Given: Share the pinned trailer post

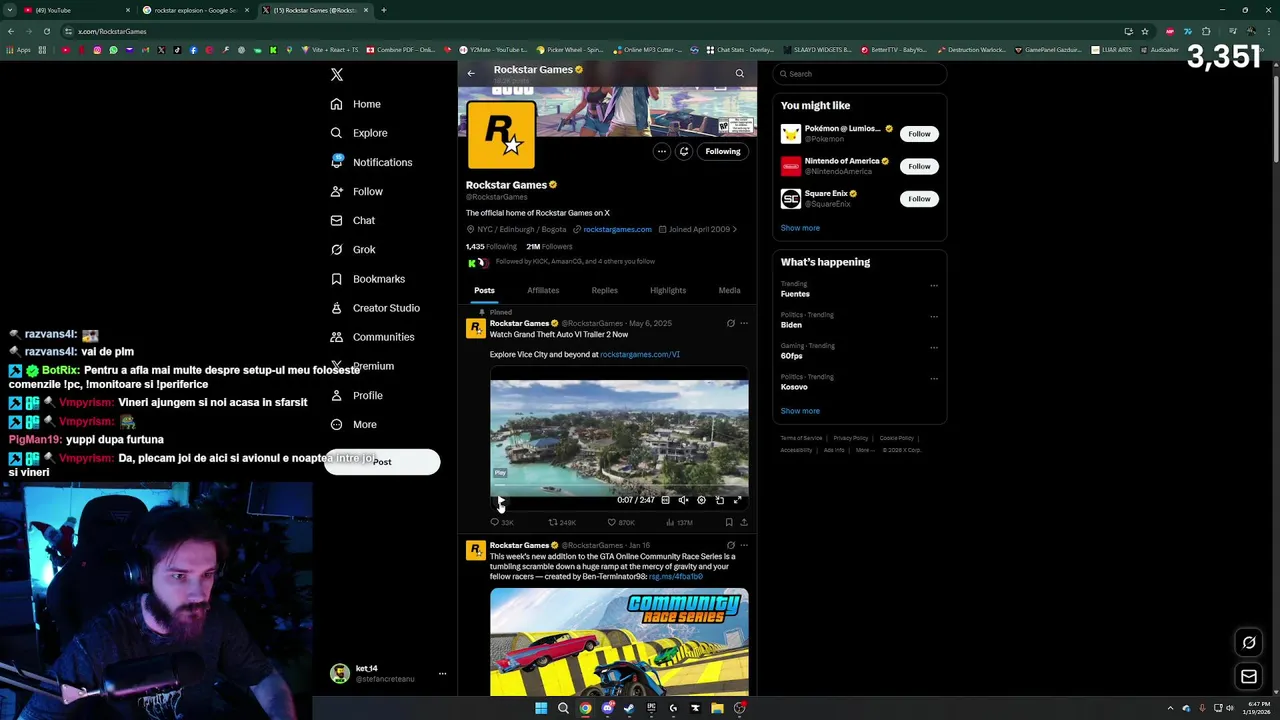Looking at the screenshot, I should 744,522.
